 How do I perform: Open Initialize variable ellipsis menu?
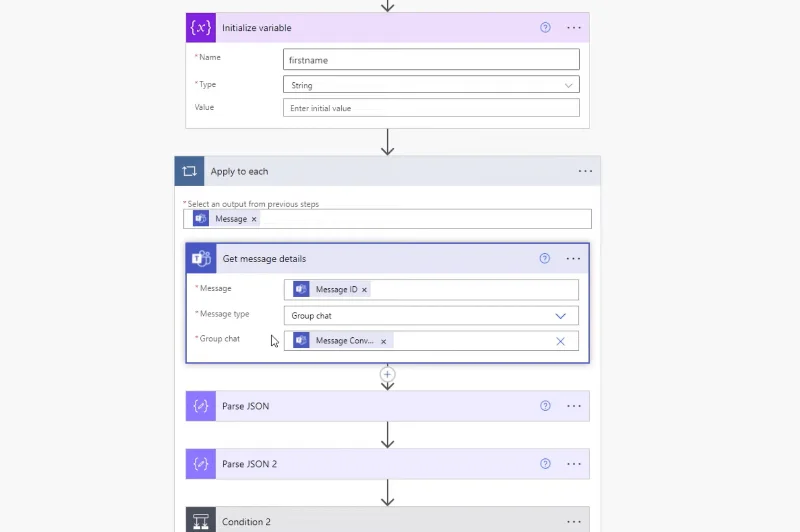(574, 28)
